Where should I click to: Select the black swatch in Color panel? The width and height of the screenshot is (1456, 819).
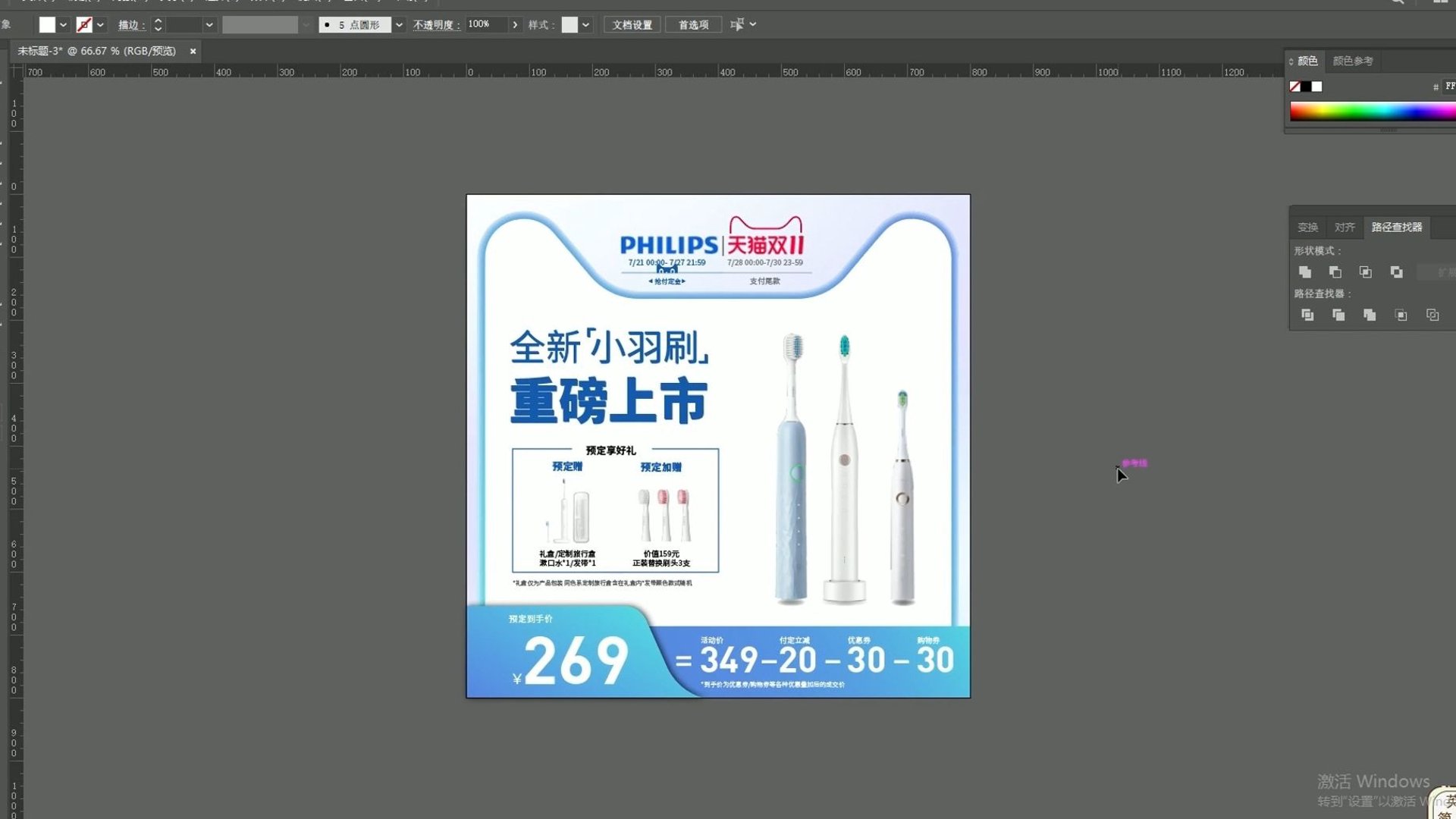[1306, 86]
